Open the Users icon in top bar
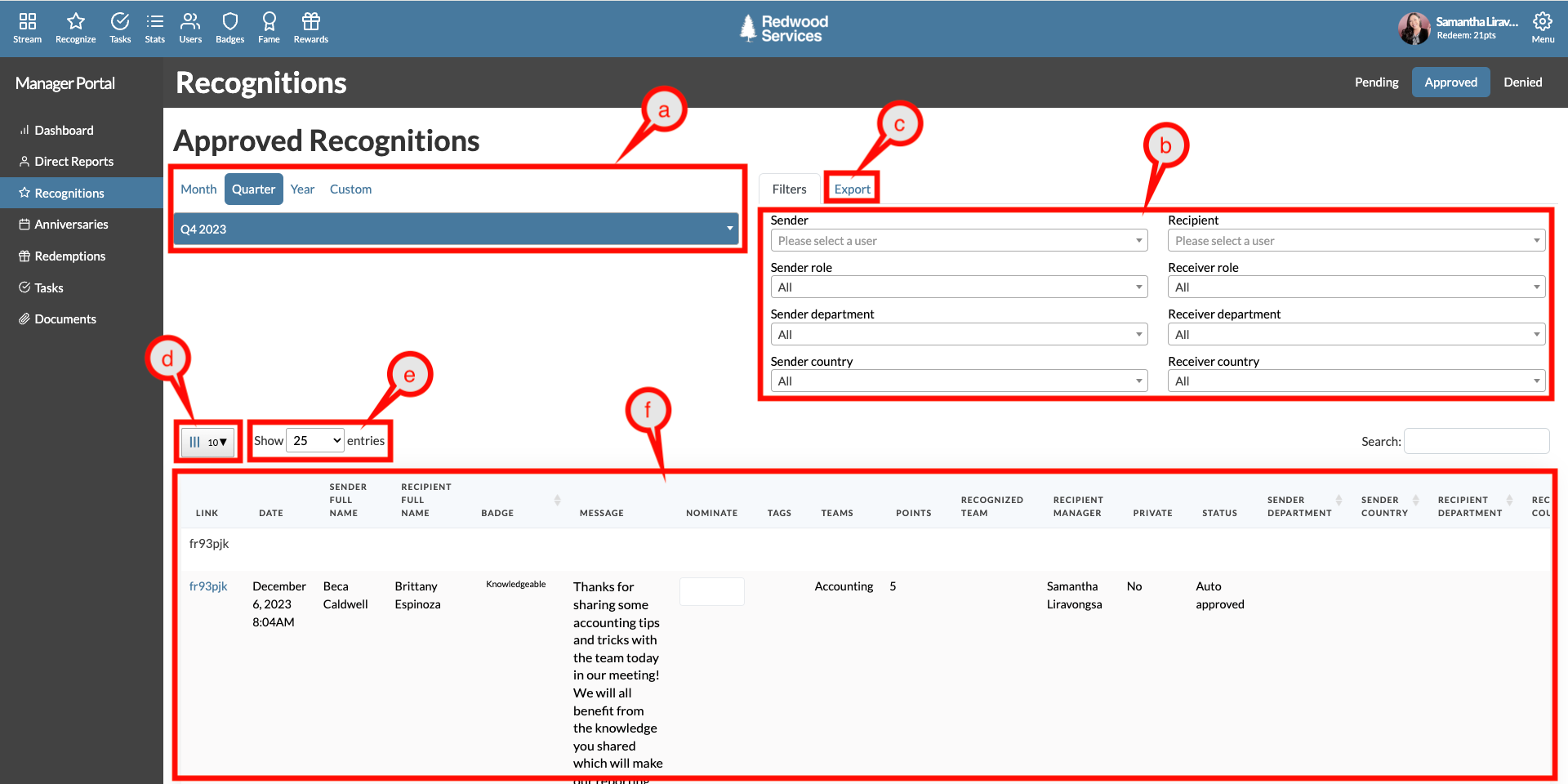The height and width of the screenshot is (784, 1568). 190,28
